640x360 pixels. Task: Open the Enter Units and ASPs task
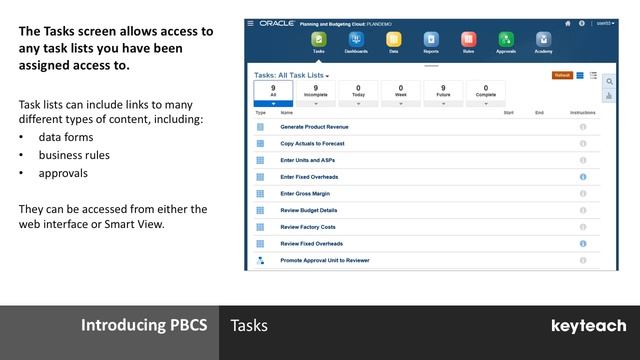coord(307,160)
